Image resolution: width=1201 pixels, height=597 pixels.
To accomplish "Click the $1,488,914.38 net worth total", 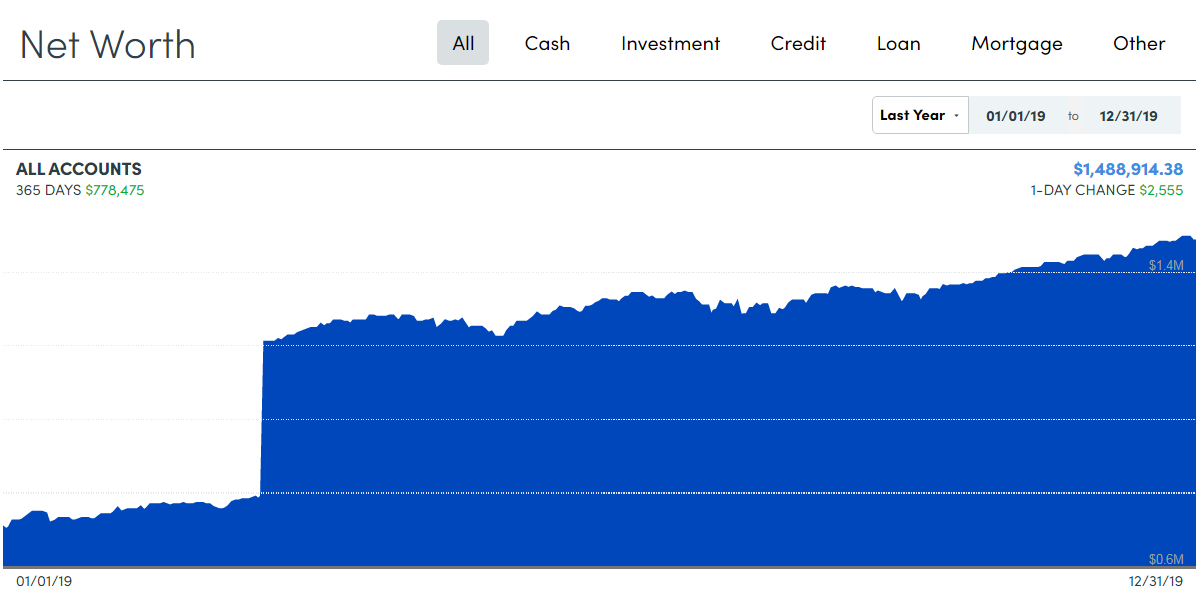I will (x=1128, y=169).
